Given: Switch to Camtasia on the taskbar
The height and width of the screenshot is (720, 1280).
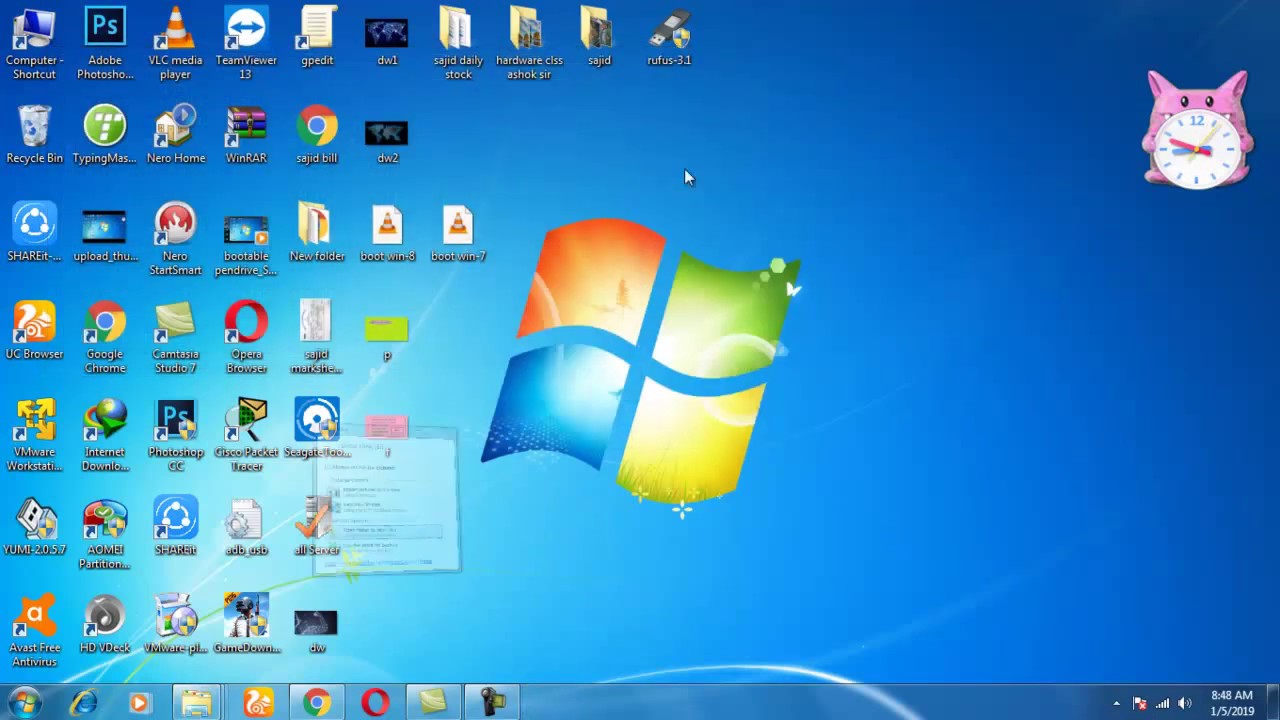Looking at the screenshot, I should 433,703.
